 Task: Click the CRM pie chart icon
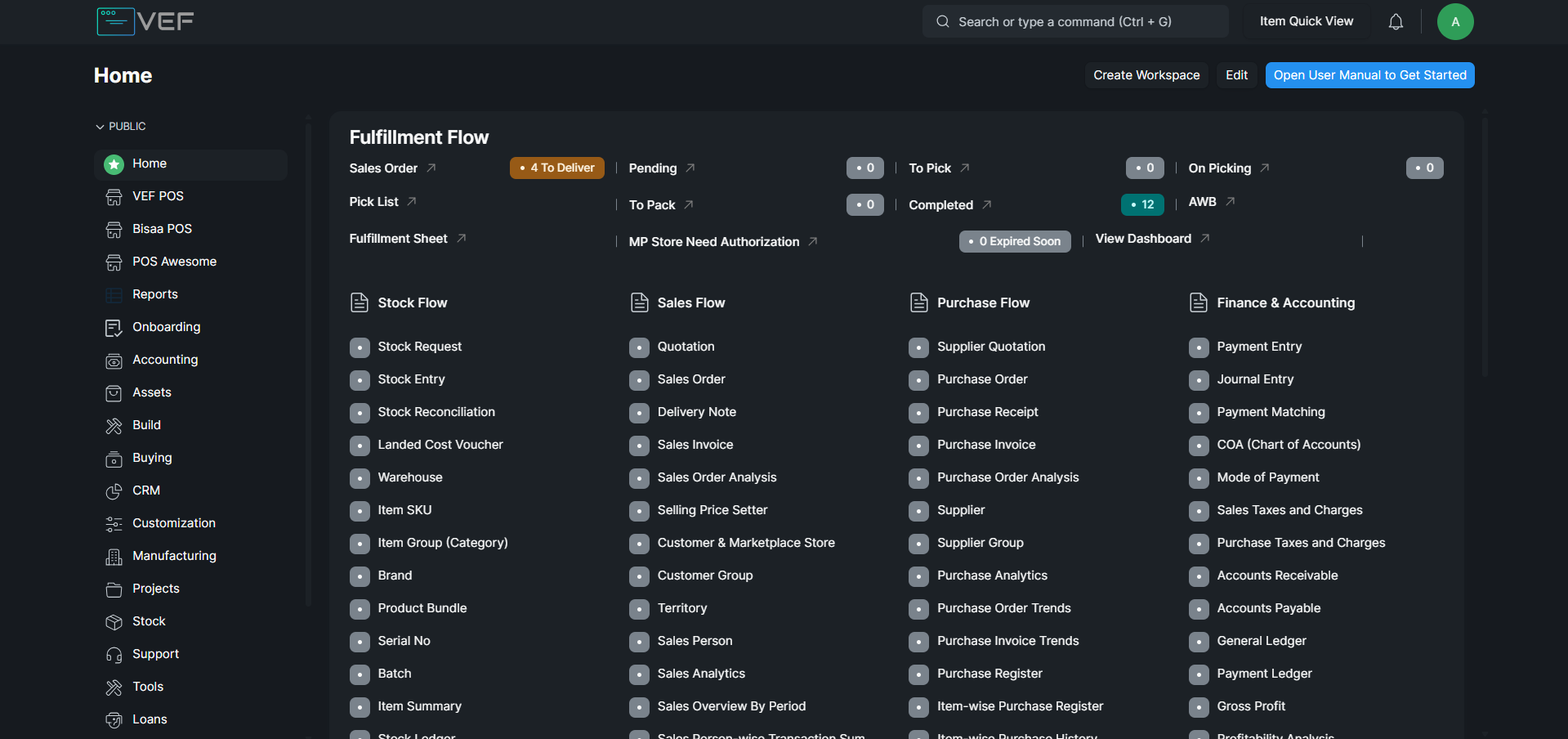pos(114,491)
